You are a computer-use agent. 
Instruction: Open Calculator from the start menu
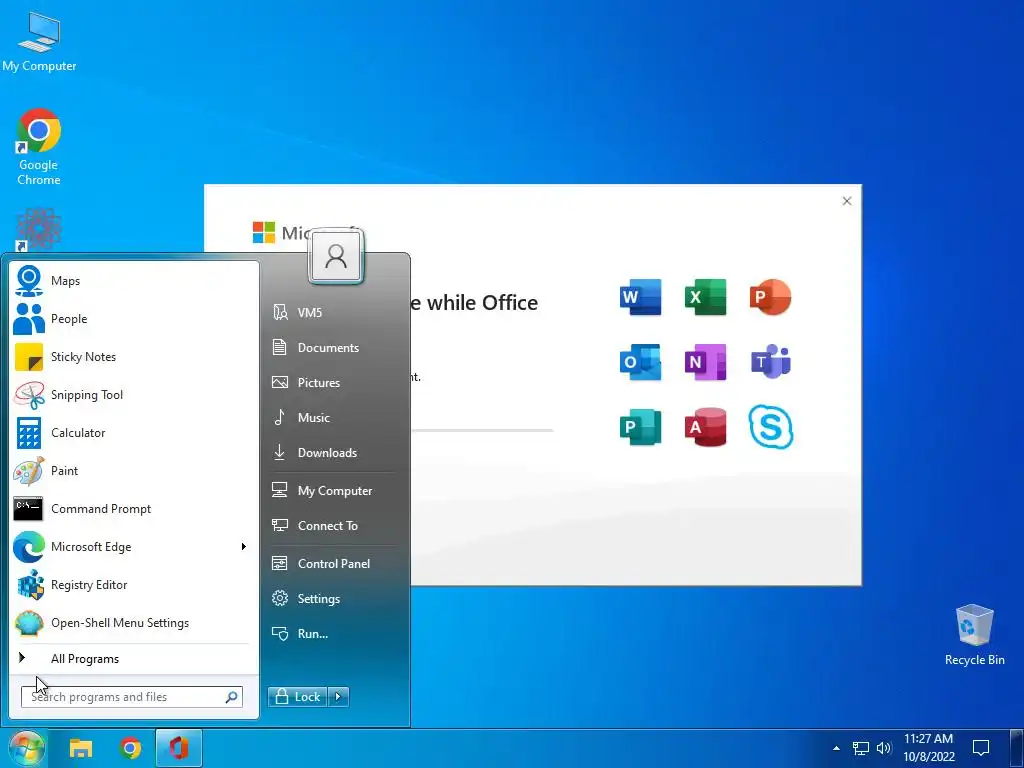point(134,432)
